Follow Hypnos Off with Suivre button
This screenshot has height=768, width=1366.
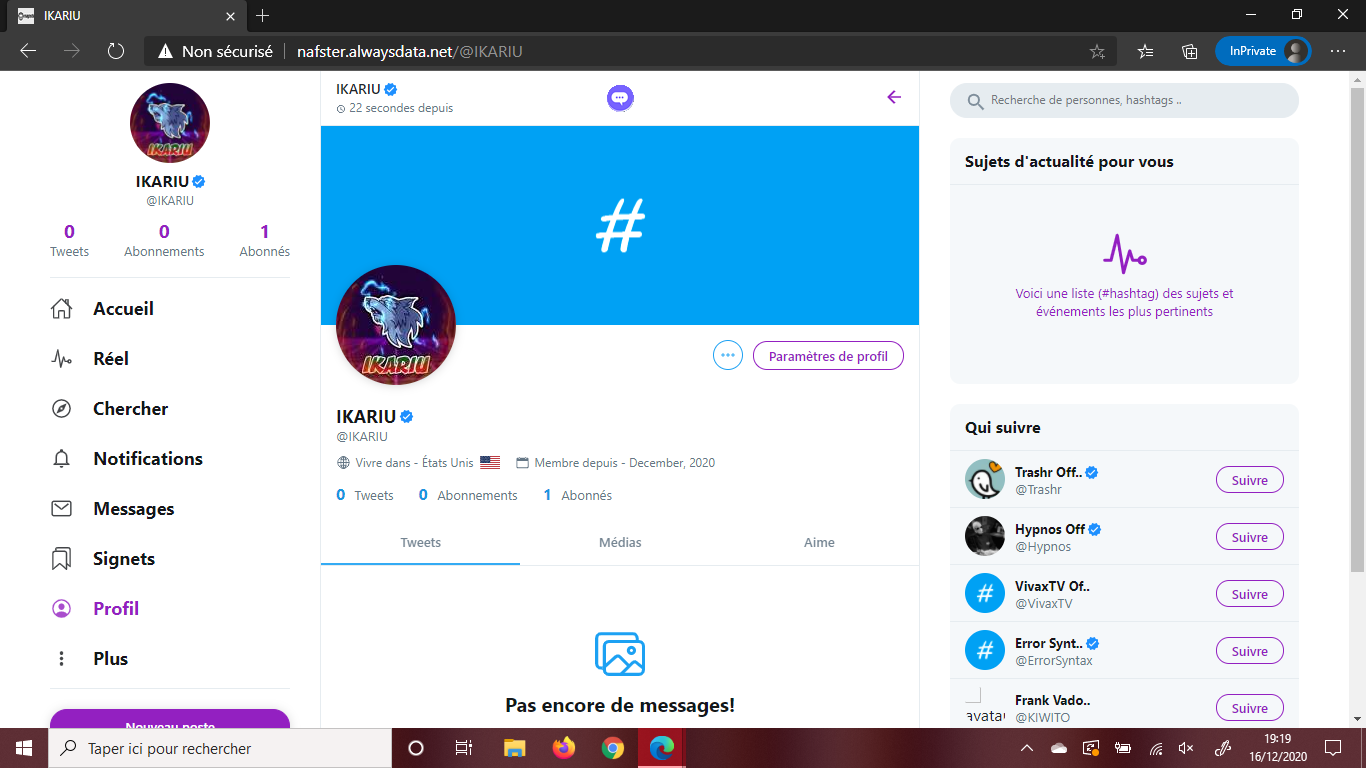pyautogui.click(x=1249, y=538)
